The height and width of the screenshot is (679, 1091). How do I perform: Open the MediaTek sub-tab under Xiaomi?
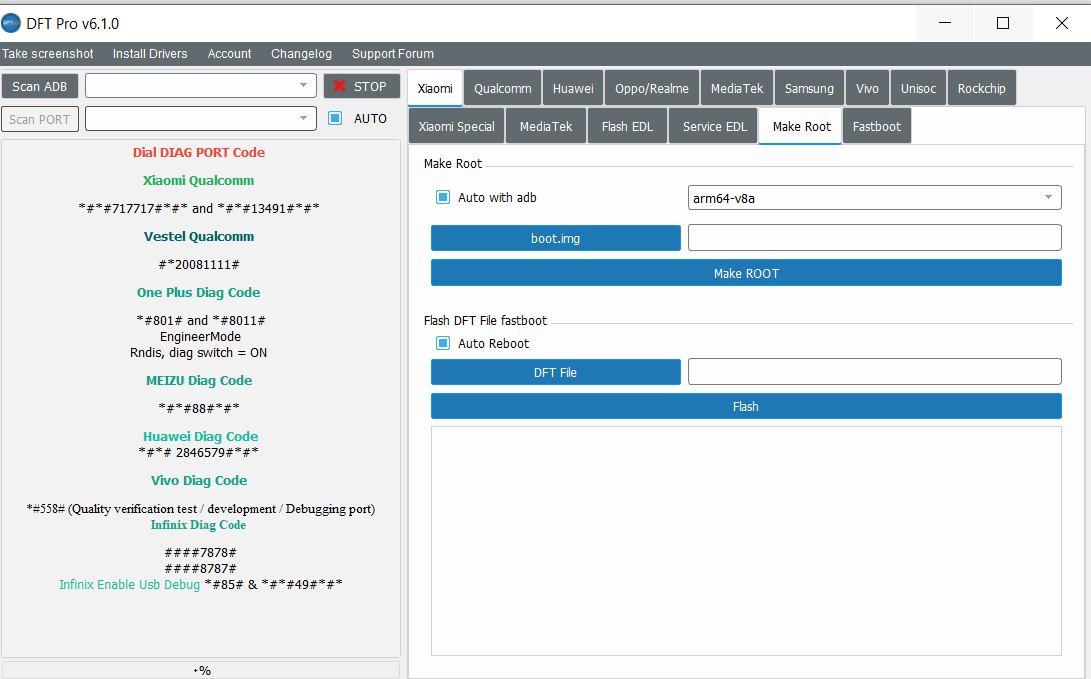[x=546, y=126]
